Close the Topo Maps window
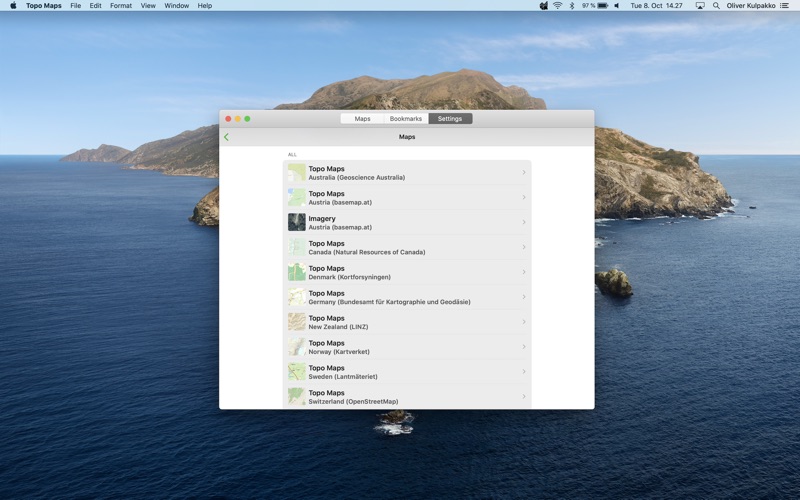800x500 pixels. point(228,119)
